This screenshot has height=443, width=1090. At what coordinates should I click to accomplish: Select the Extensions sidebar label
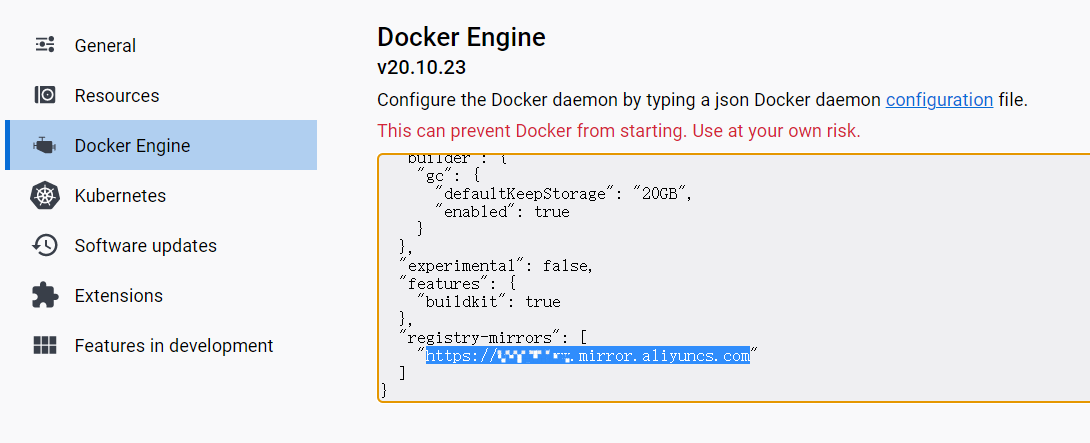pos(118,296)
